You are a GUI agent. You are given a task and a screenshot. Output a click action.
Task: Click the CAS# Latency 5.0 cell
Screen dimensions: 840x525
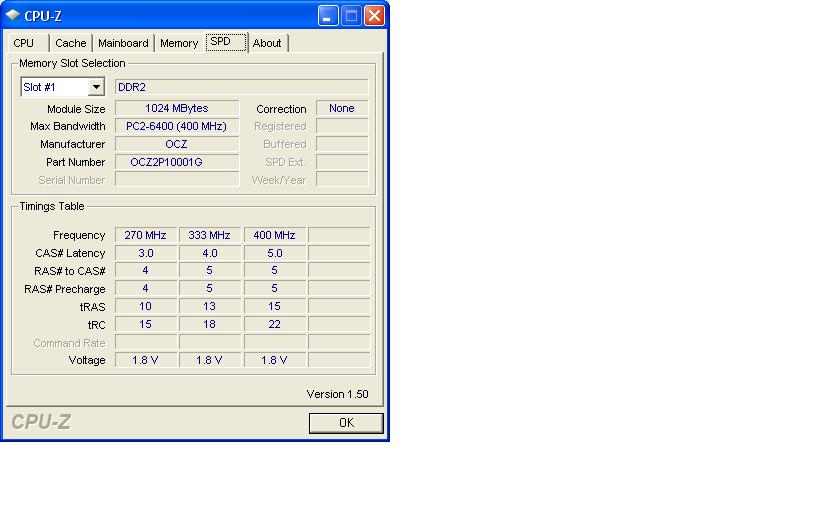point(274,253)
